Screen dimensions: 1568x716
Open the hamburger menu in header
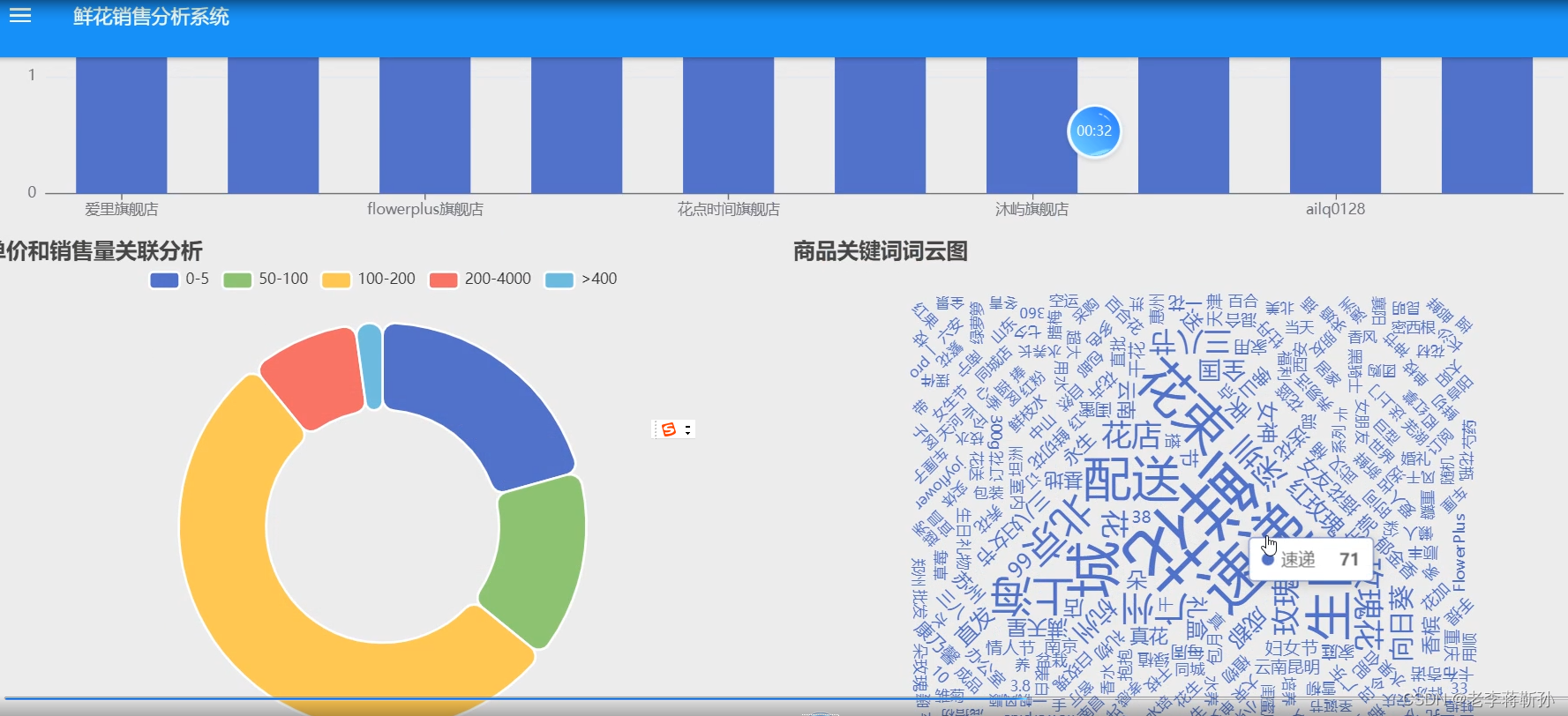pos(20,16)
